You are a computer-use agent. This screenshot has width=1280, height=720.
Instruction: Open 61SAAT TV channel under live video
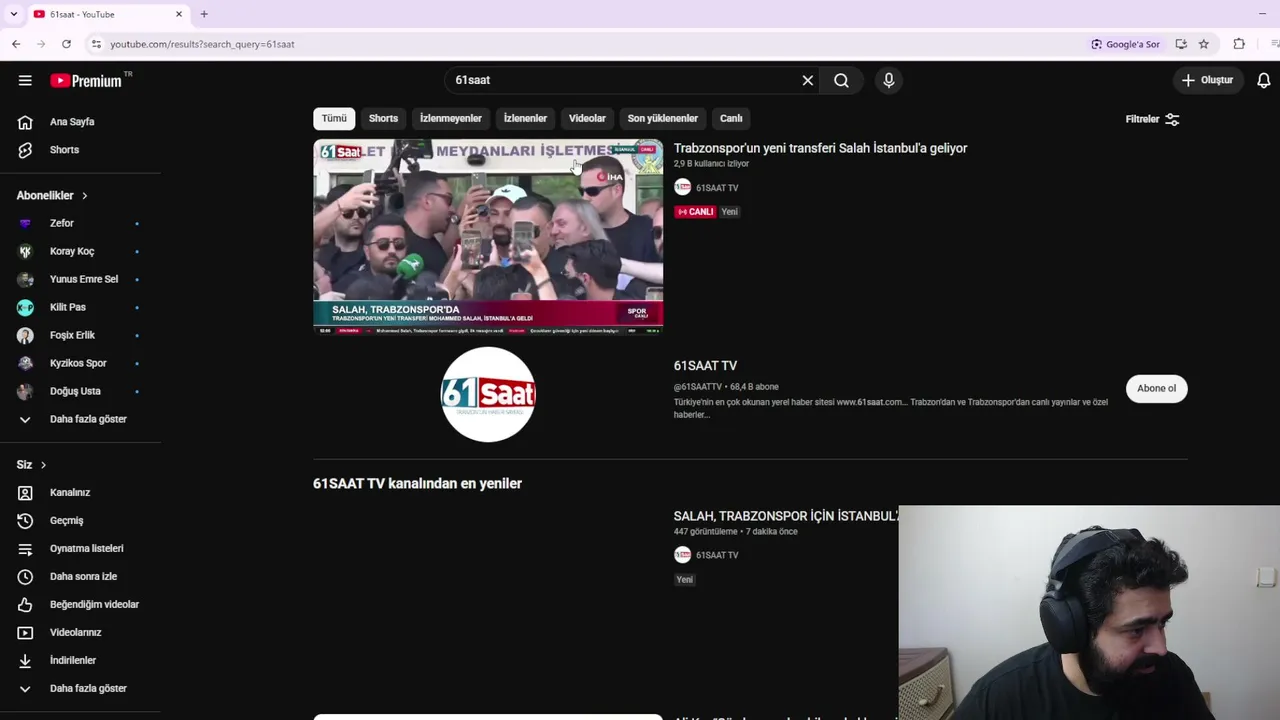pos(717,188)
